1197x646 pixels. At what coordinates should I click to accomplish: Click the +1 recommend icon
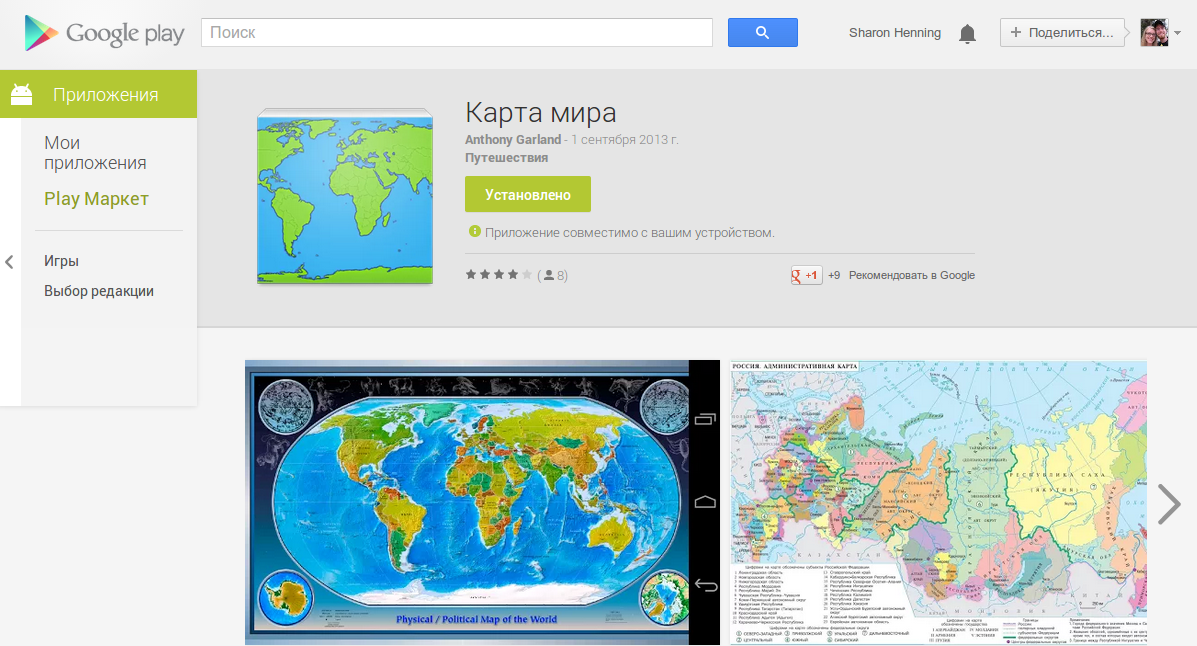806,274
